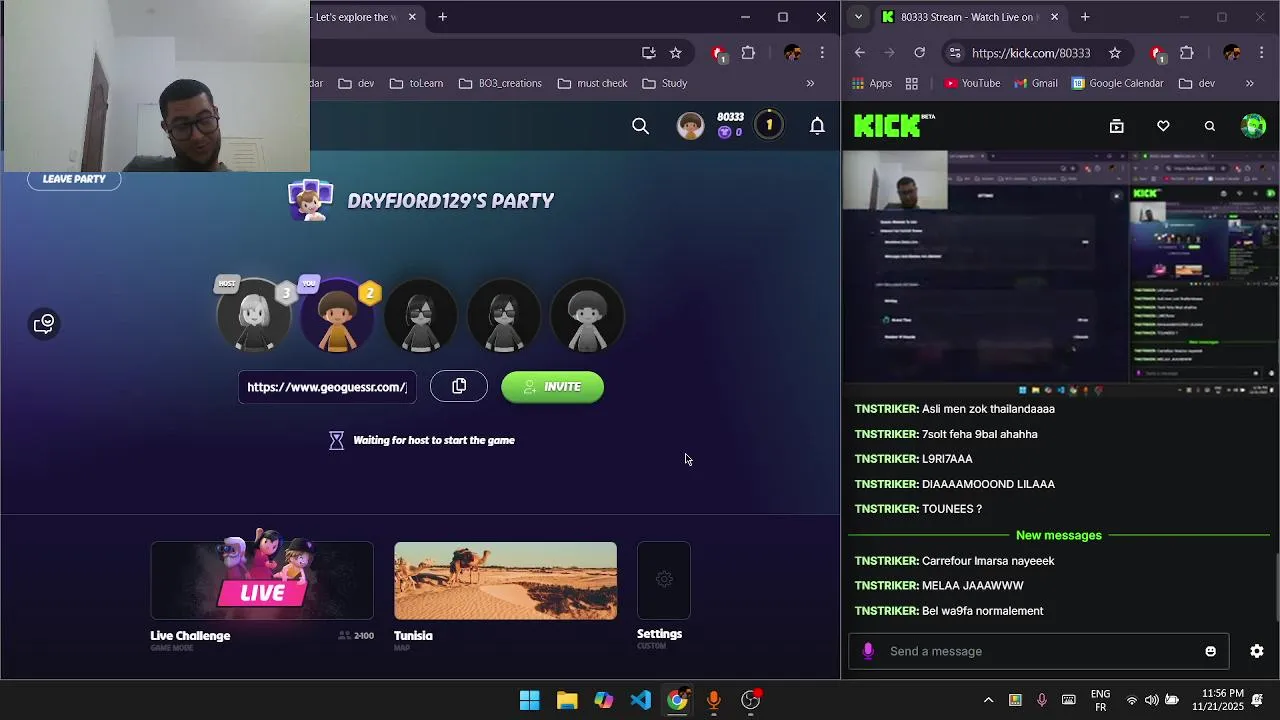Open Kick chat settings gear
The width and height of the screenshot is (1280, 720).
[x=1257, y=651]
